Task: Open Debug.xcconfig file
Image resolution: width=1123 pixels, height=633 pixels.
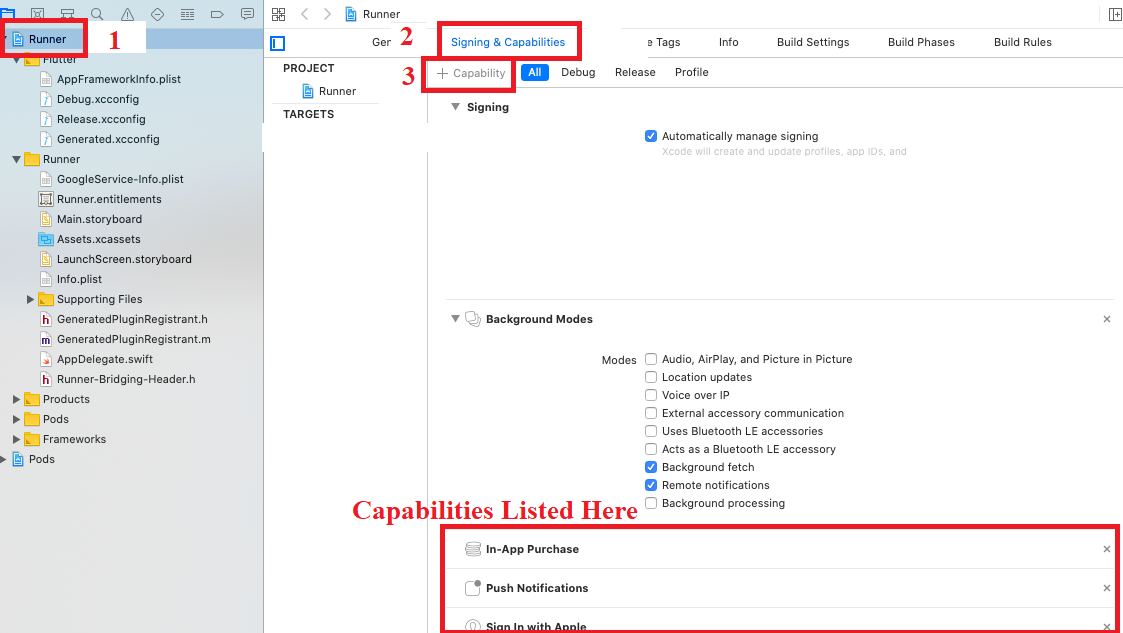Action: [90, 99]
